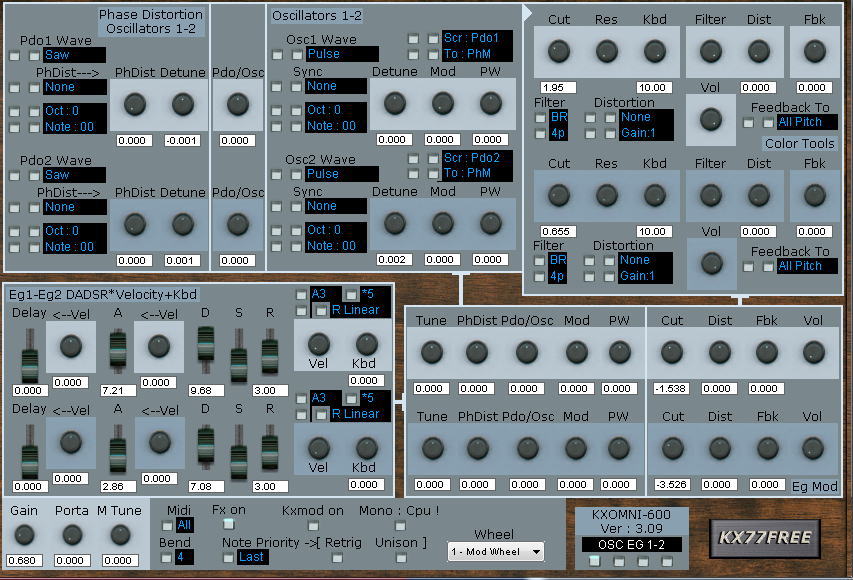853x580 pixels.
Task: Click the Eg Mod Cut knob above -3.526
Action: 671,448
